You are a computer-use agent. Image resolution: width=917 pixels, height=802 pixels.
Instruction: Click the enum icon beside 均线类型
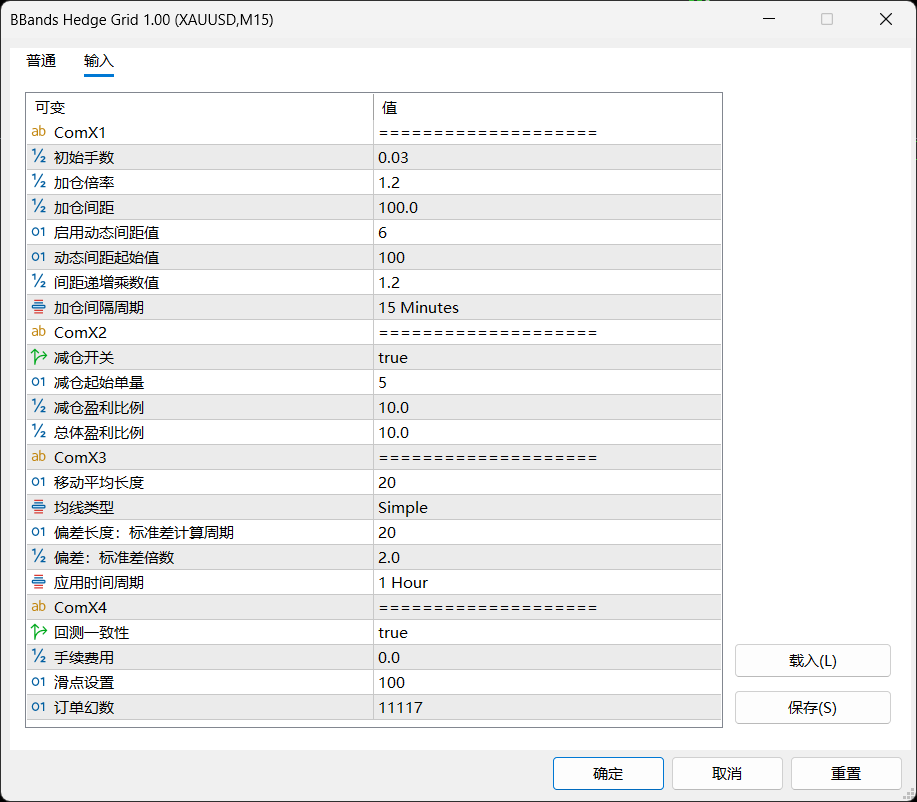pos(39,507)
